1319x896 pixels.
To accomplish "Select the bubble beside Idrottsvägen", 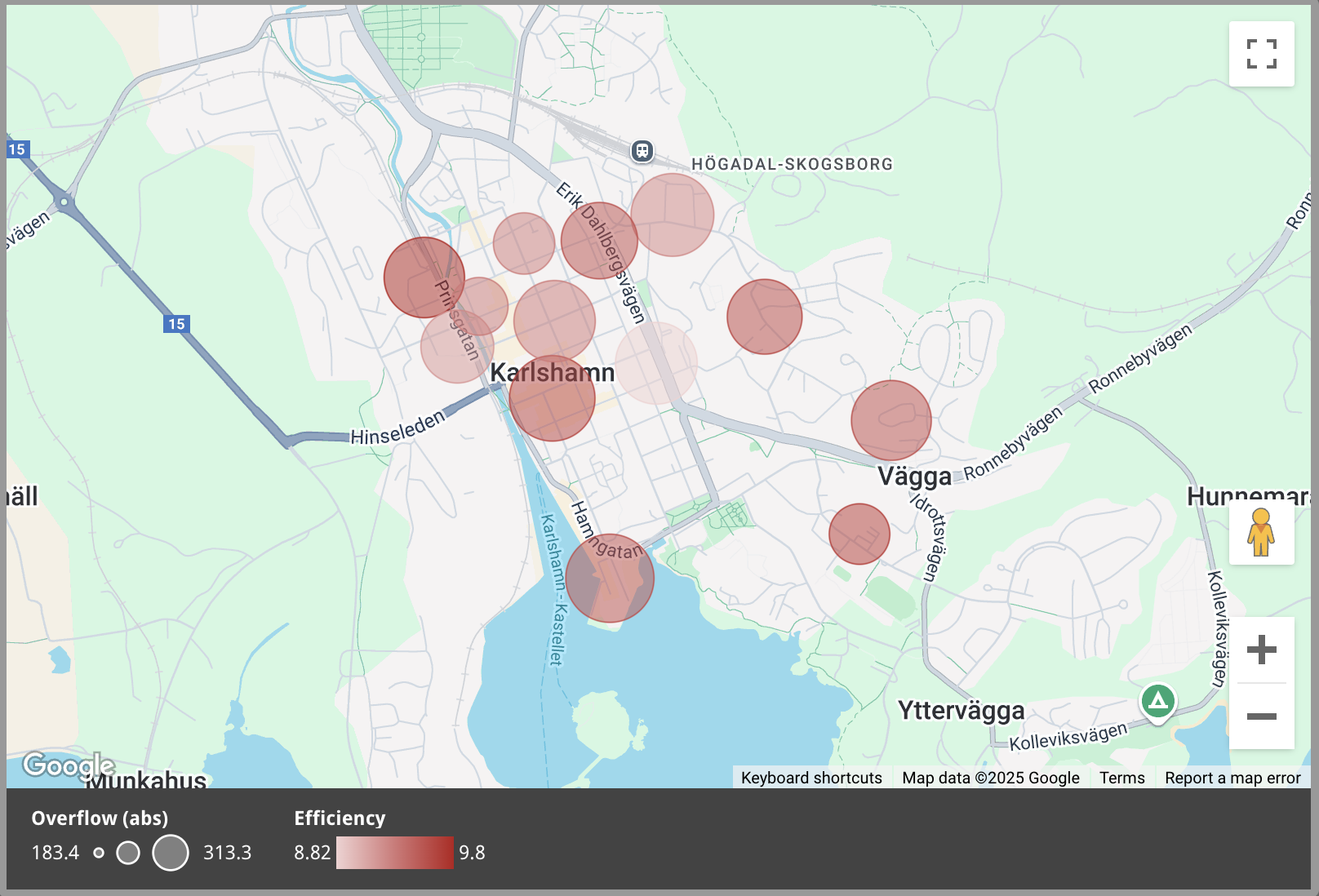I will [859, 534].
